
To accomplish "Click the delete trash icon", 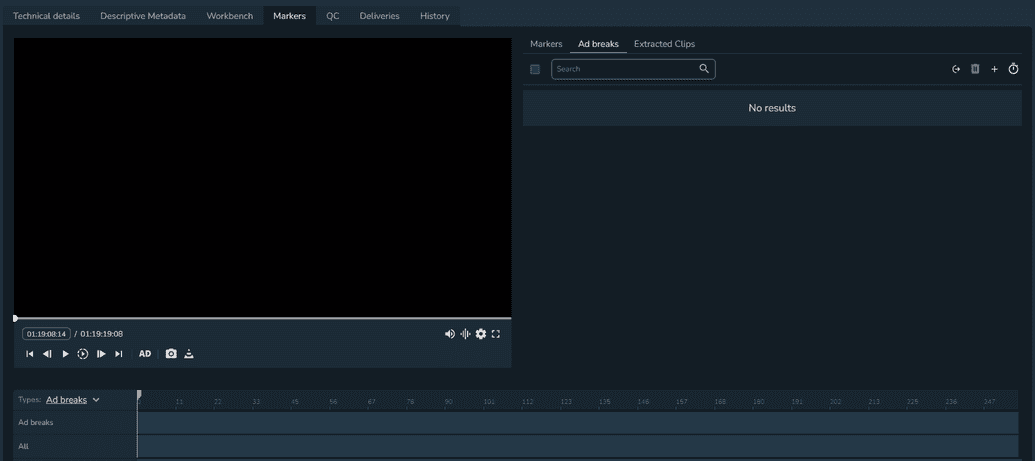I will (x=975, y=69).
